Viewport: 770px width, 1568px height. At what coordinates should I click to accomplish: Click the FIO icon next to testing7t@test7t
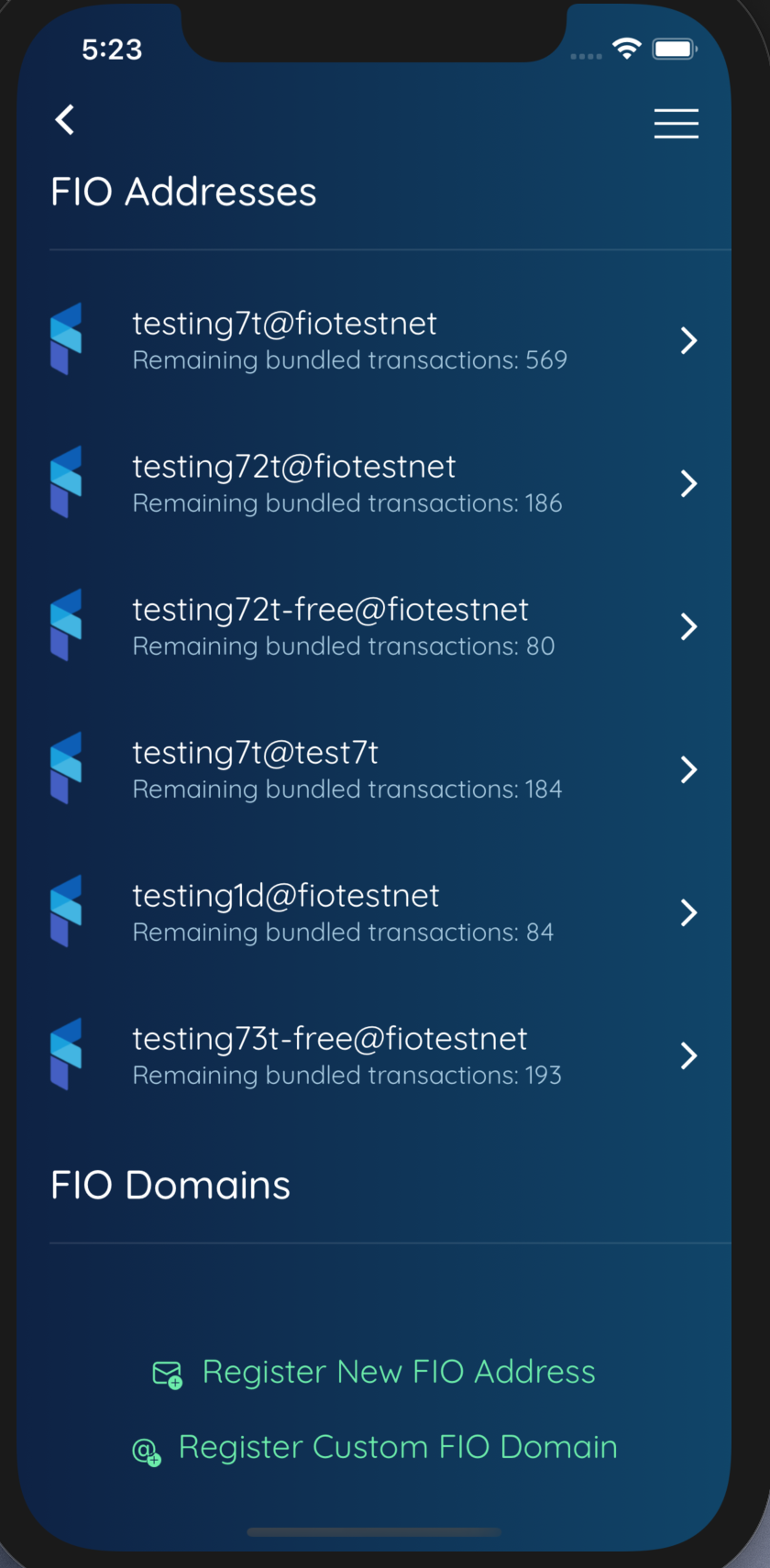(x=65, y=767)
